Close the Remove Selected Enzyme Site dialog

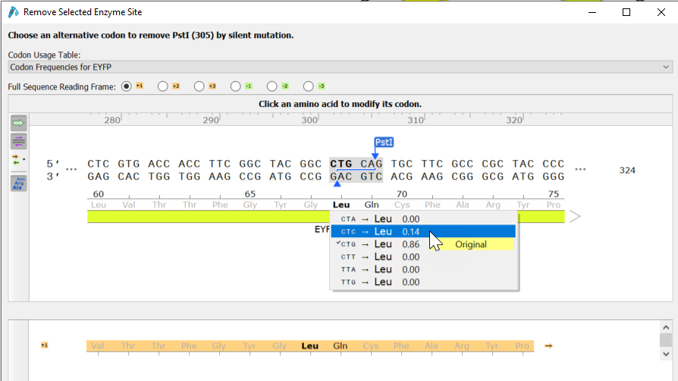pos(661,12)
